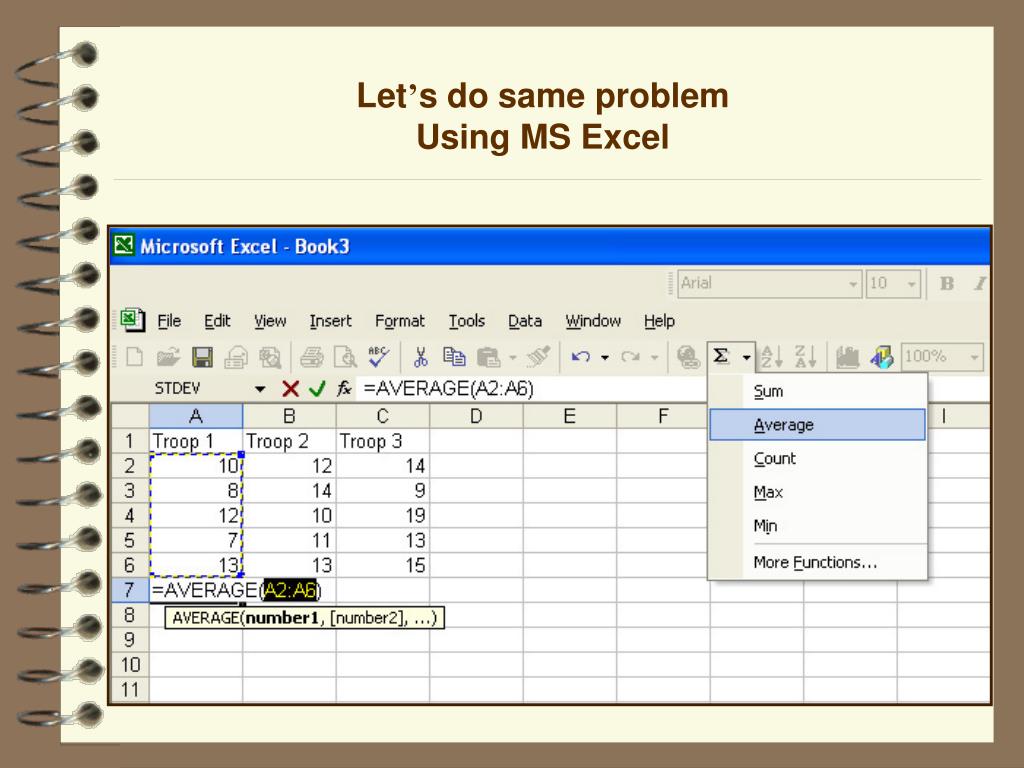The image size is (1024, 768).
Task: Choose Min from AutoSum list
Action: click(x=818, y=526)
